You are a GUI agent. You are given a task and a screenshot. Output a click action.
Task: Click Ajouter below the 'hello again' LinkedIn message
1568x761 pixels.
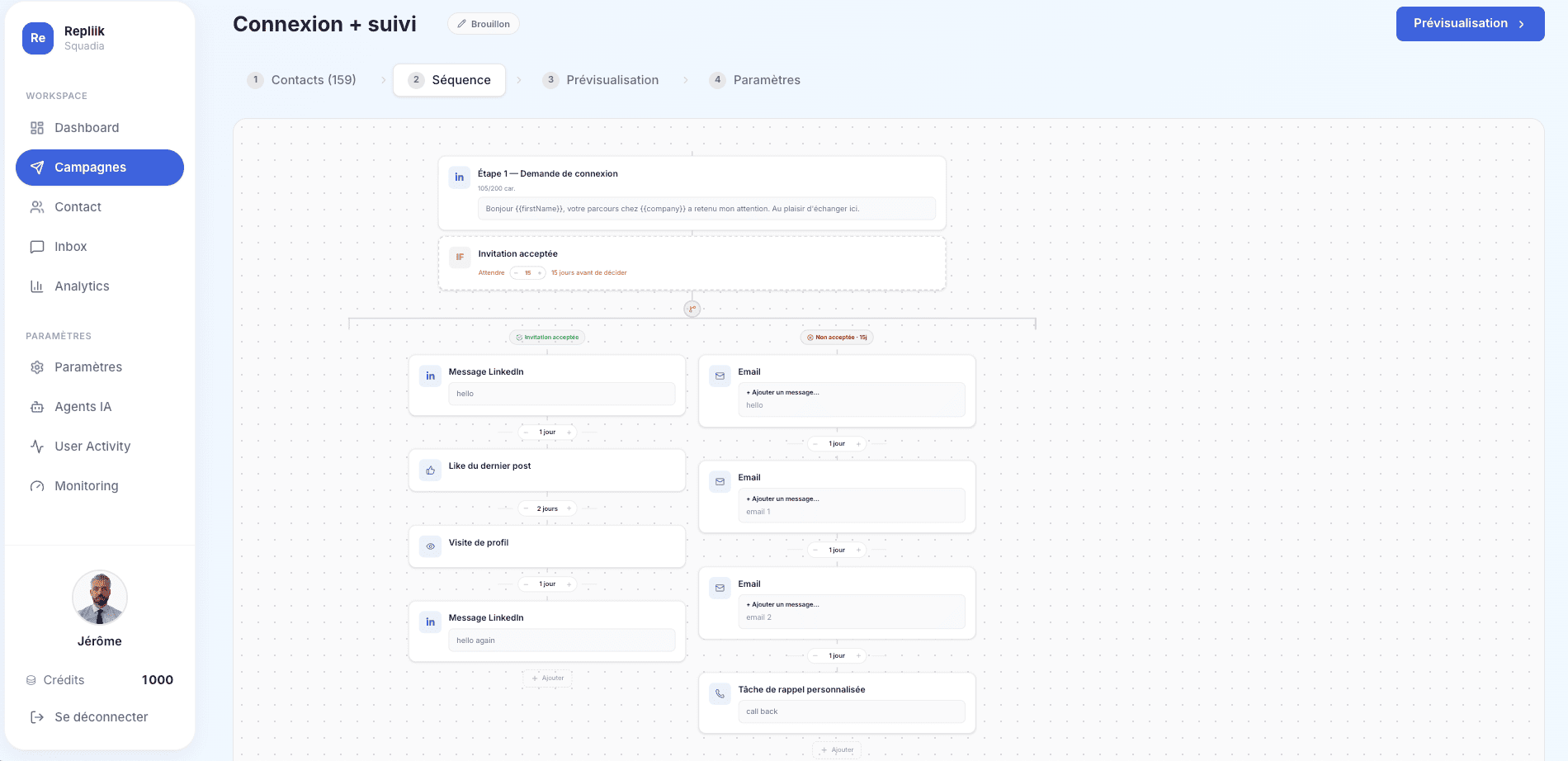click(x=548, y=678)
